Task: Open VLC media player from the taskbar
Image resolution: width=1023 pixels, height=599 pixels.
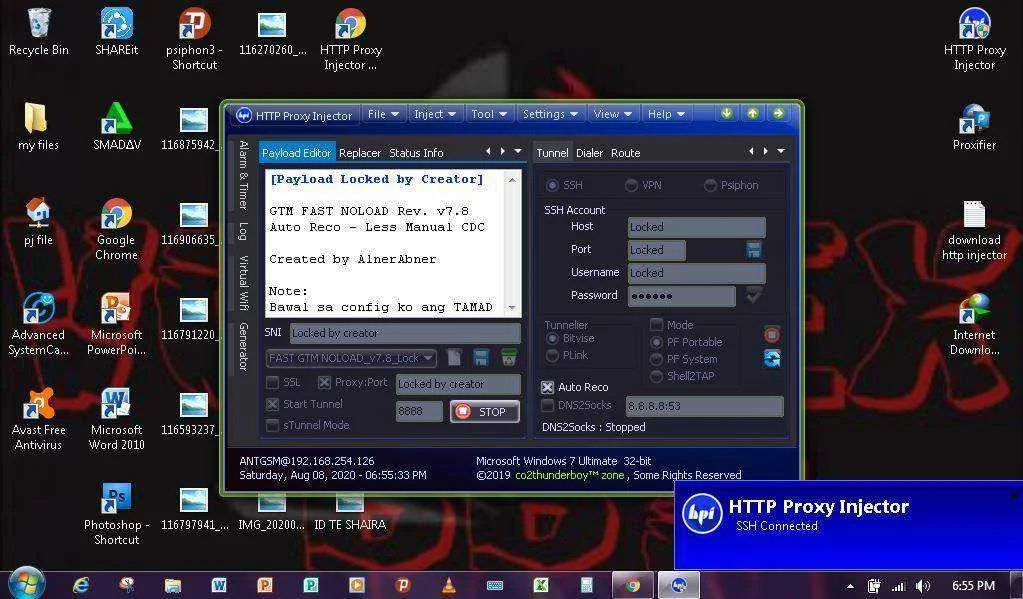Action: [449, 585]
